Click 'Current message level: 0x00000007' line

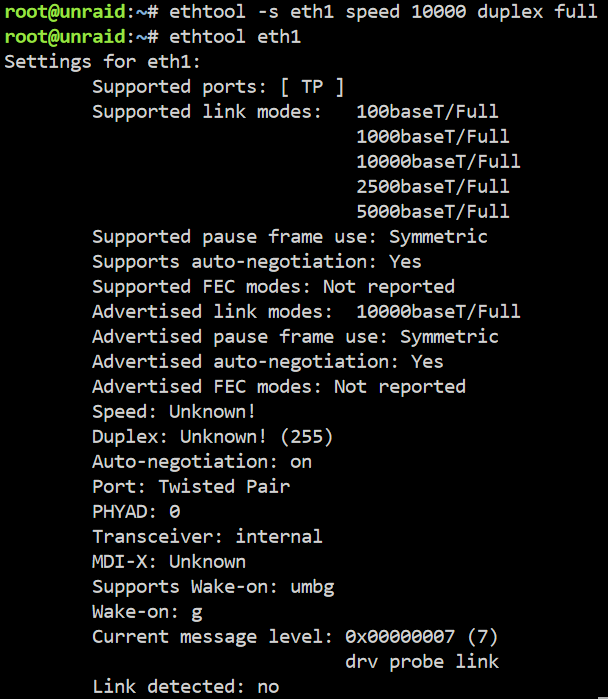295,637
